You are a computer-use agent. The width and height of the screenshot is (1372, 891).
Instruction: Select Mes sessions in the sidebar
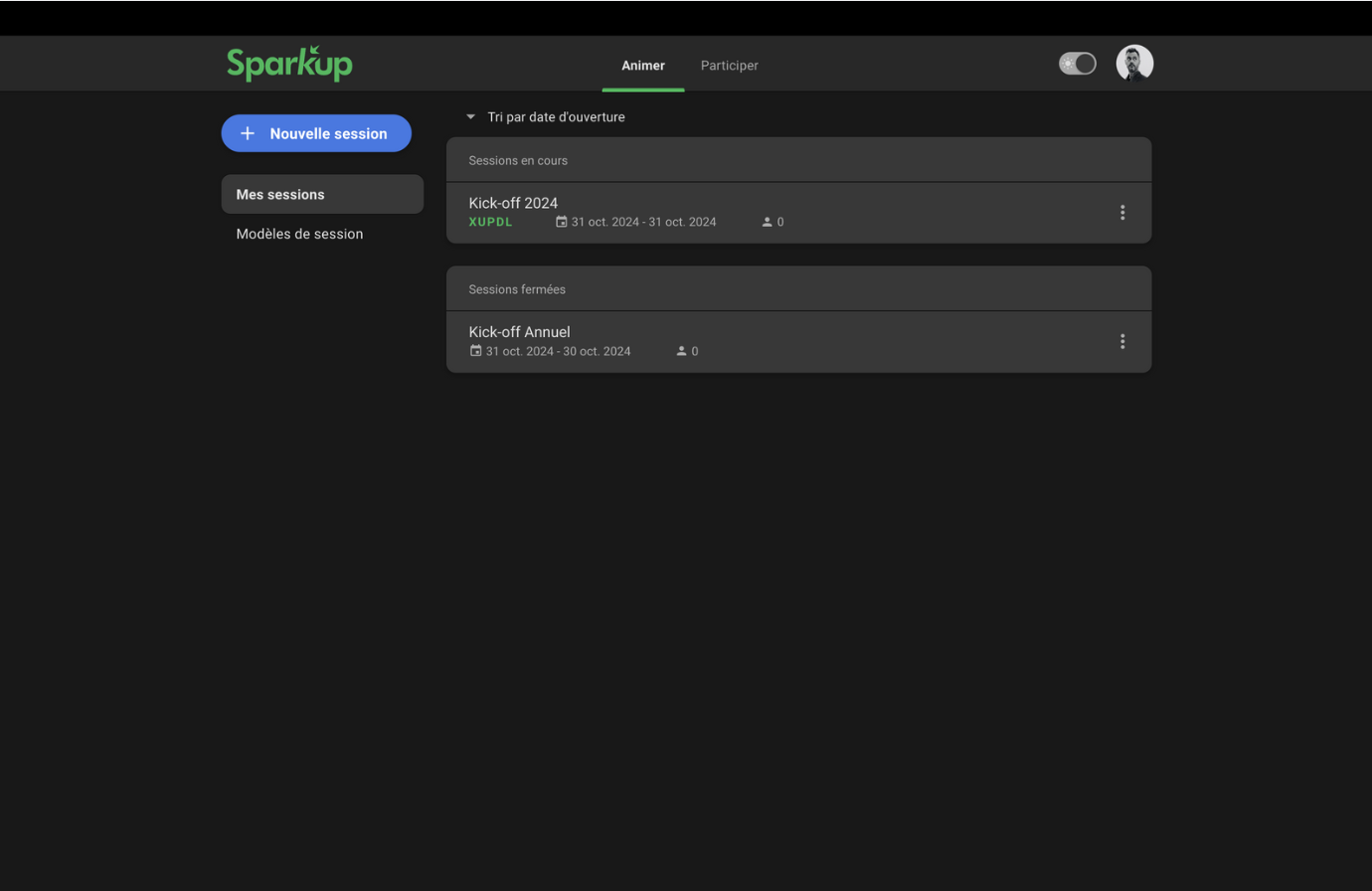[322, 194]
